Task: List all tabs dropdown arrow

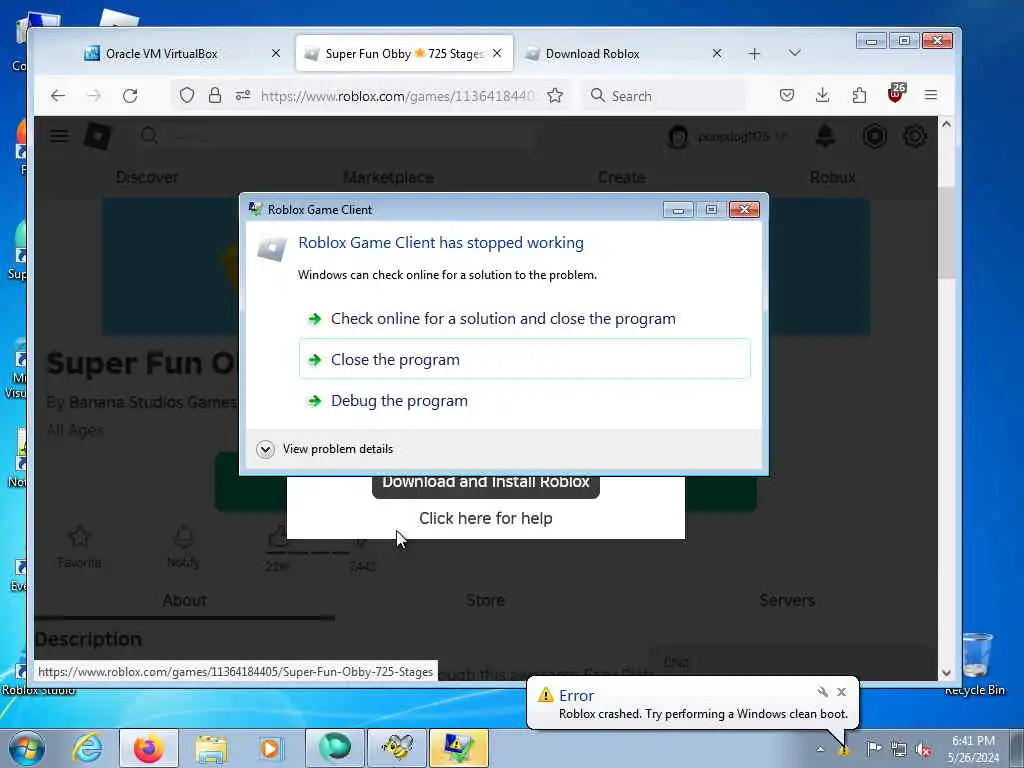Action: (794, 53)
